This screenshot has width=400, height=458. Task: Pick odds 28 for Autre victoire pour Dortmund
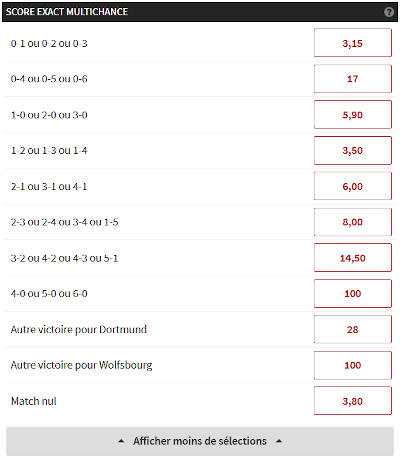(x=353, y=329)
